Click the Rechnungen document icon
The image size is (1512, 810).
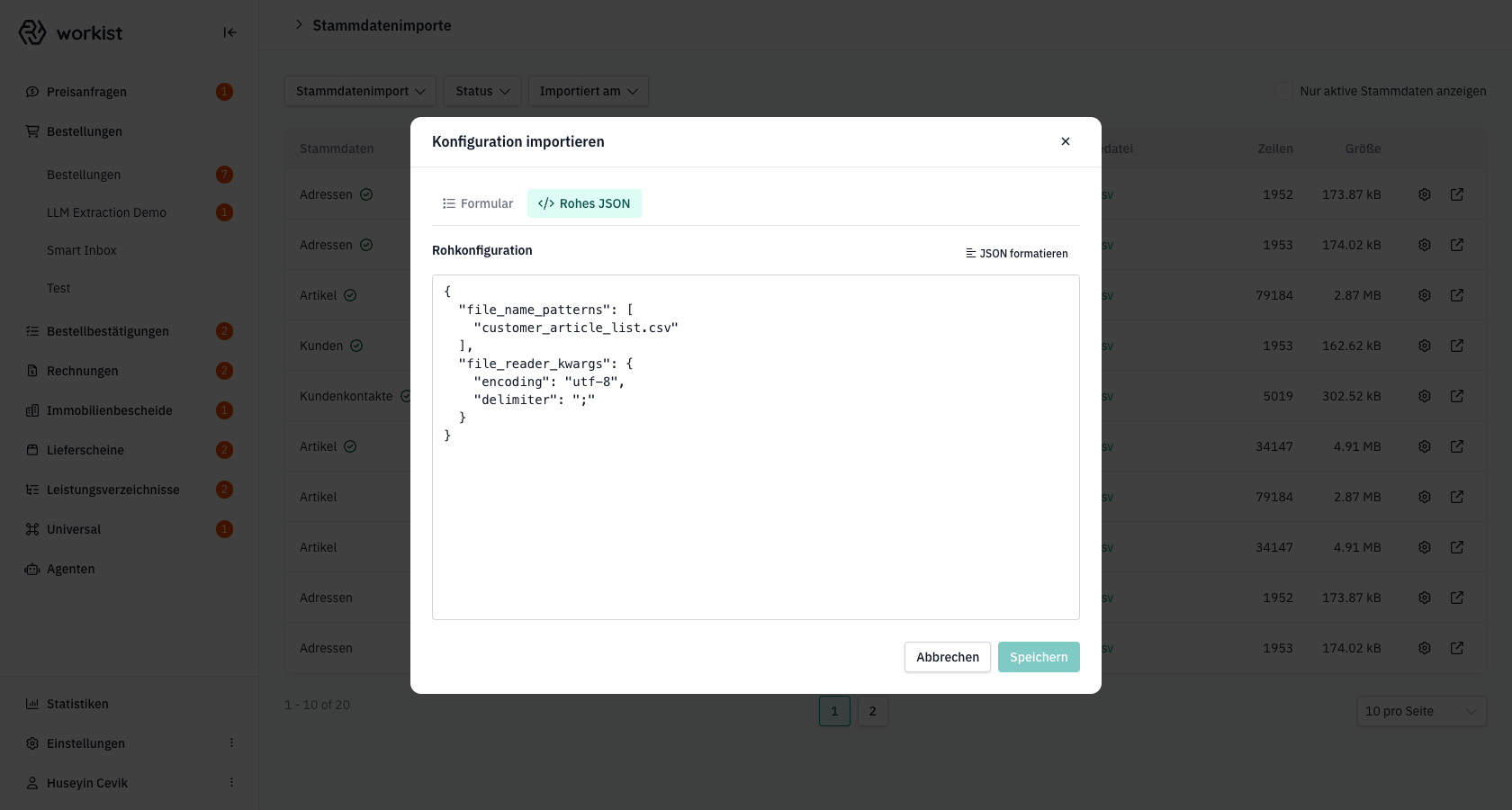[32, 371]
